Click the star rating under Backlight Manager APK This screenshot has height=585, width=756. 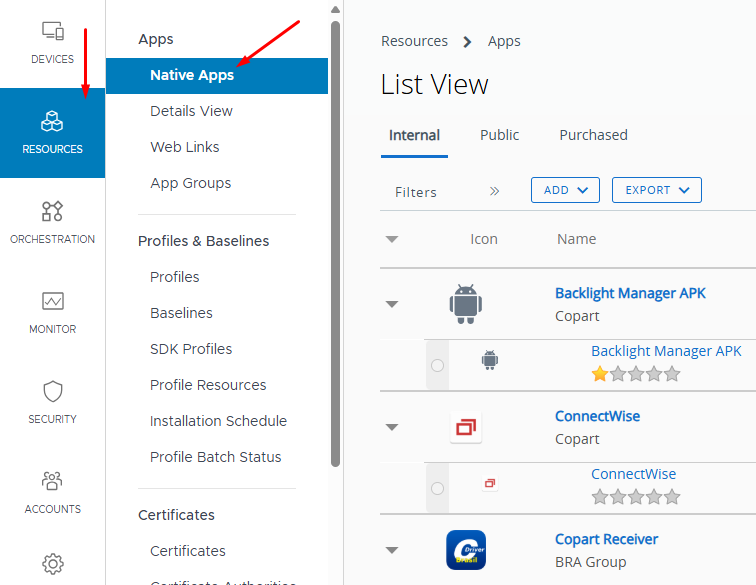click(x=636, y=374)
